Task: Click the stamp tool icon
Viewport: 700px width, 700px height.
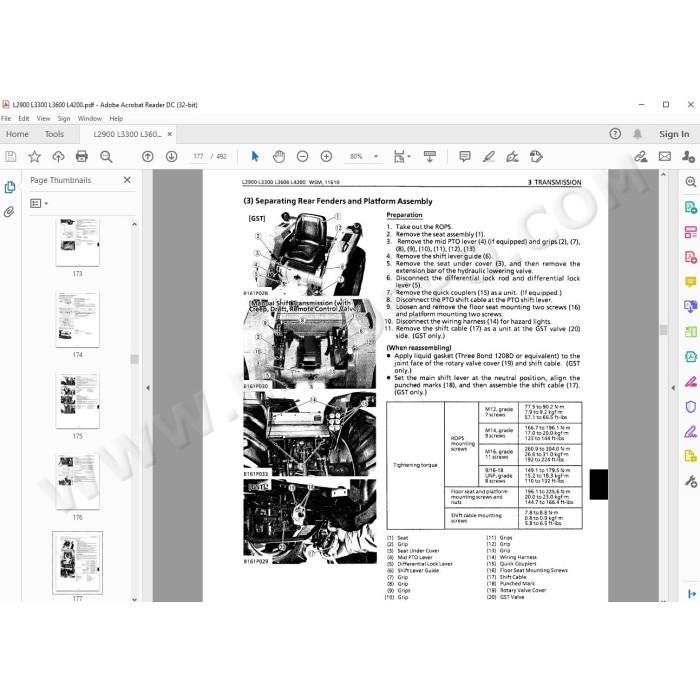Action: (x=536, y=156)
